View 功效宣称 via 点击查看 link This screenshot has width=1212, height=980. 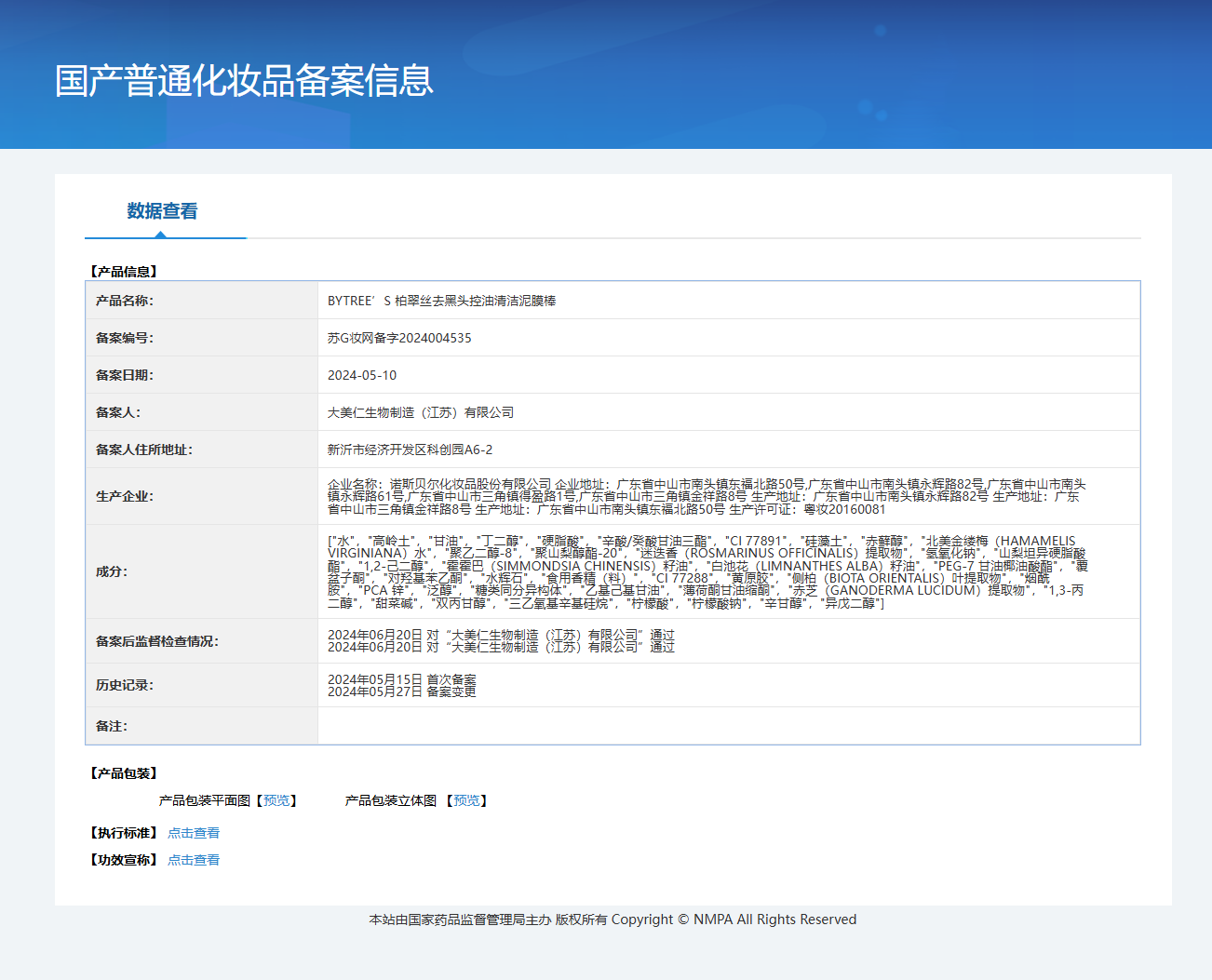[x=194, y=860]
